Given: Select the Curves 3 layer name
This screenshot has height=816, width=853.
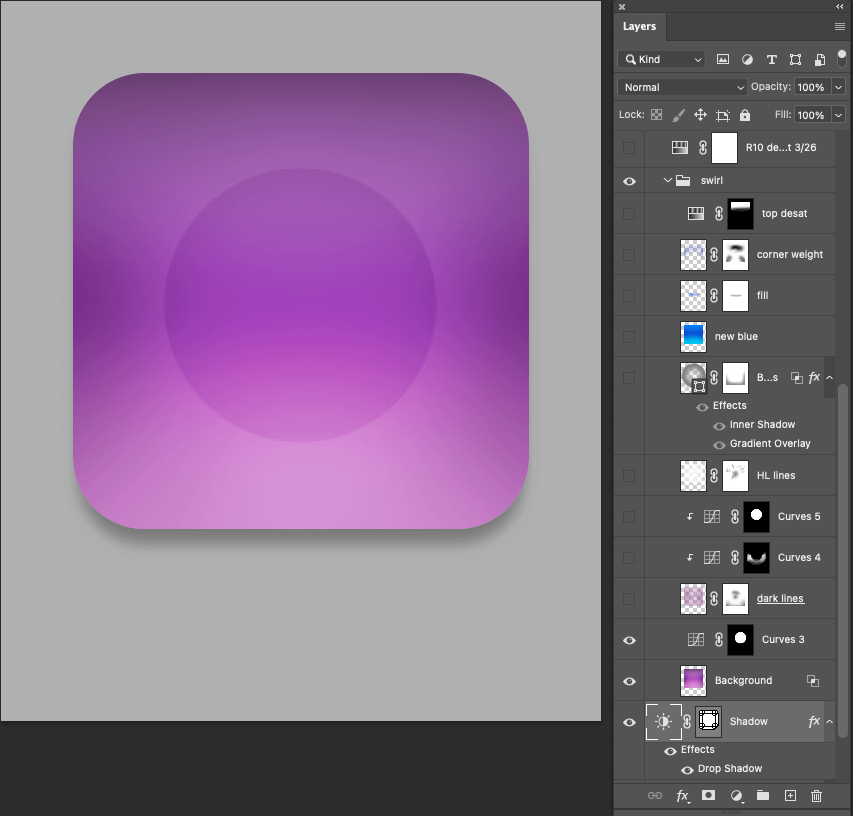Looking at the screenshot, I should 782,640.
